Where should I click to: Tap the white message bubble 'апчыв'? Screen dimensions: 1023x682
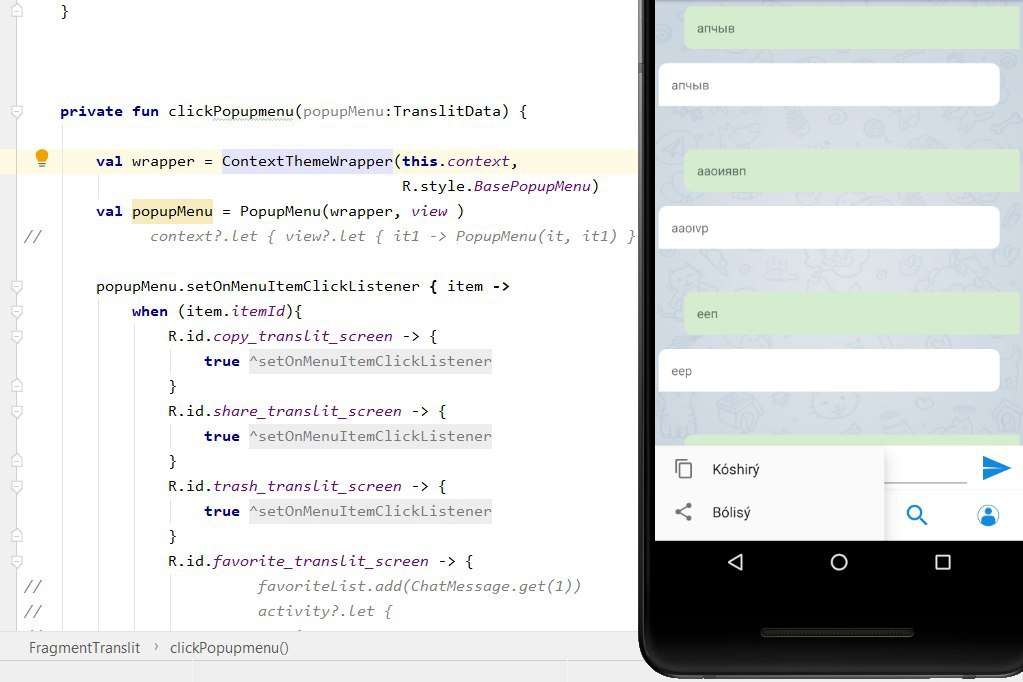point(829,85)
